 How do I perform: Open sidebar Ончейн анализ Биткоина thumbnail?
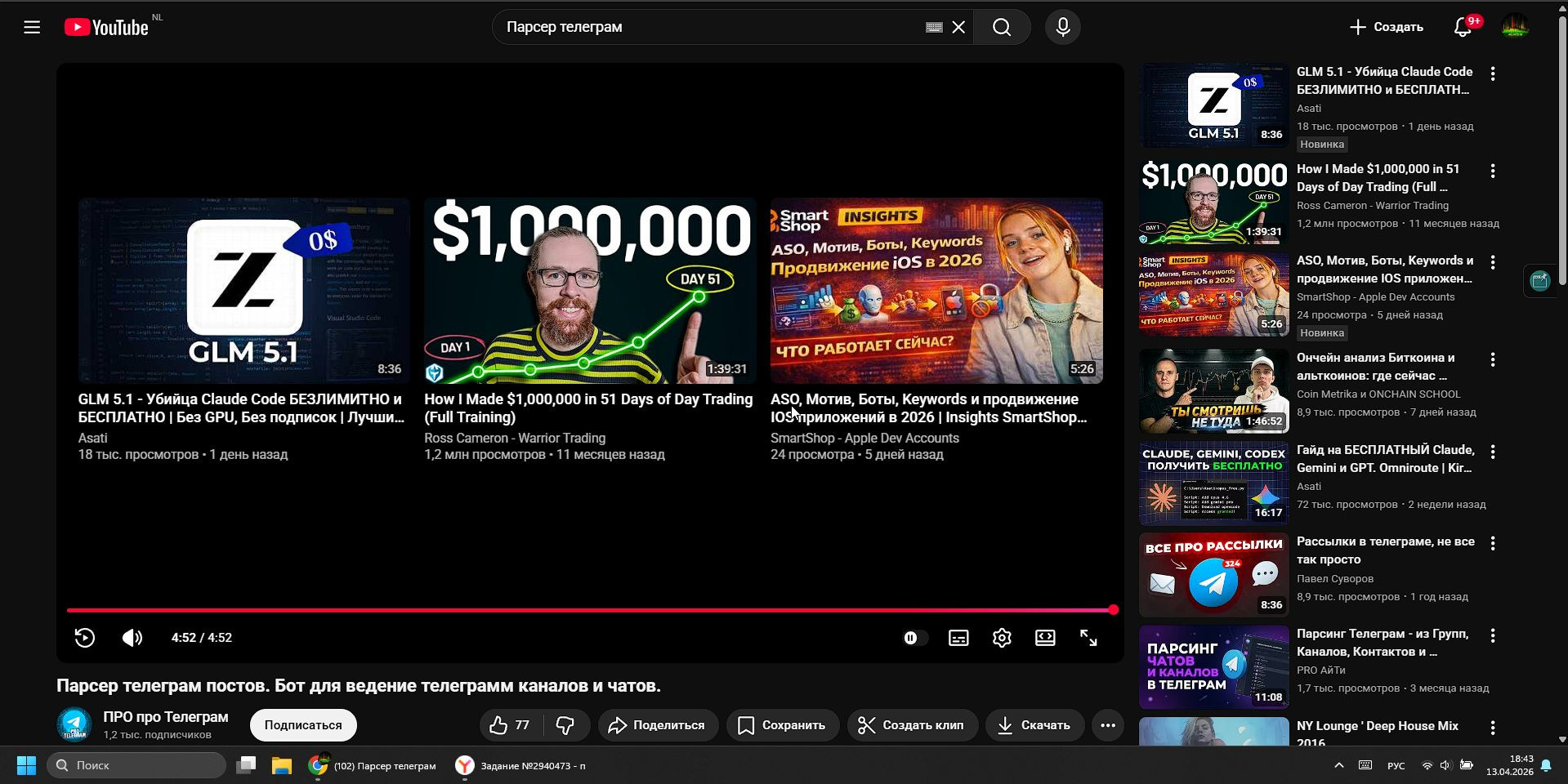coord(1214,391)
